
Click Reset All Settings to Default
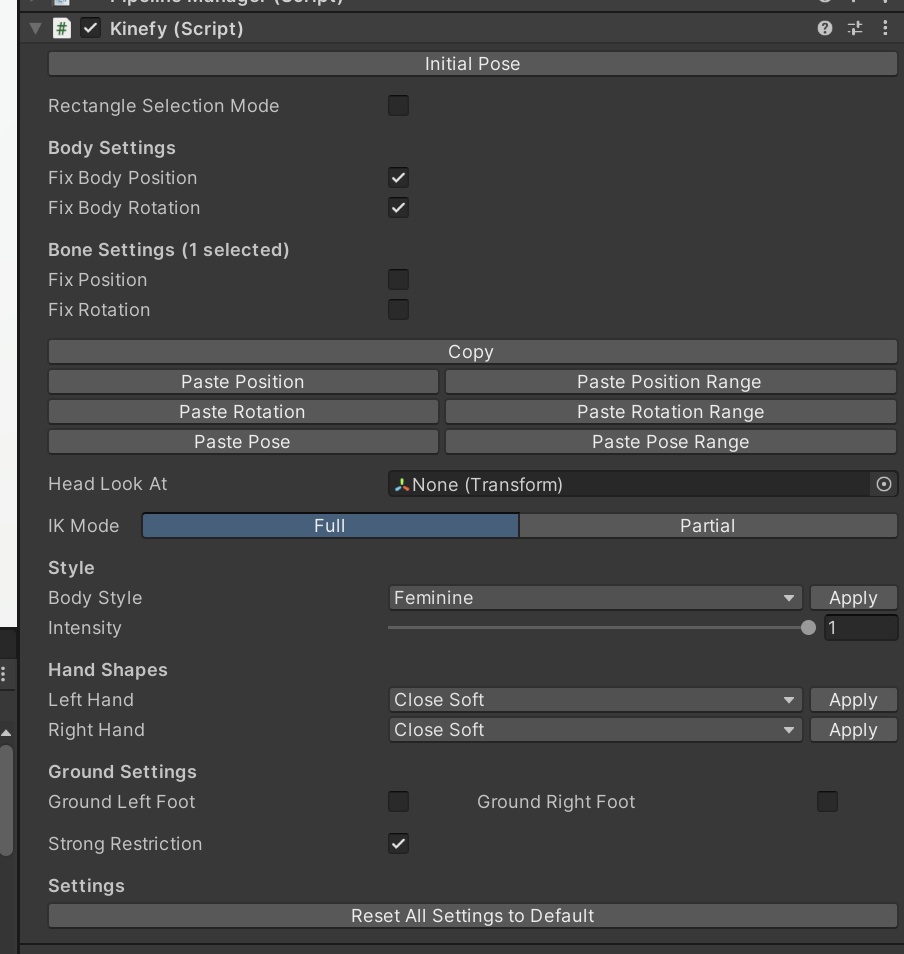click(472, 916)
